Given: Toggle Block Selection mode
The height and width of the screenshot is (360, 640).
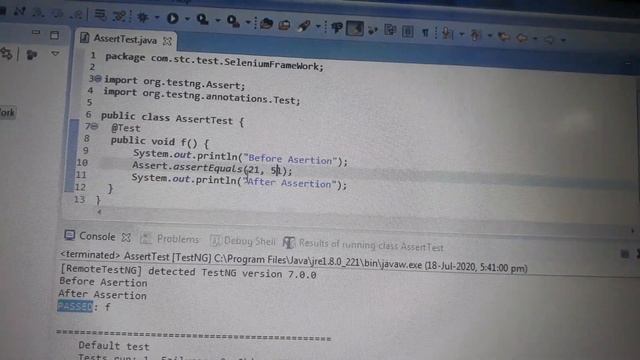Looking at the screenshot, I should pos(407,31).
